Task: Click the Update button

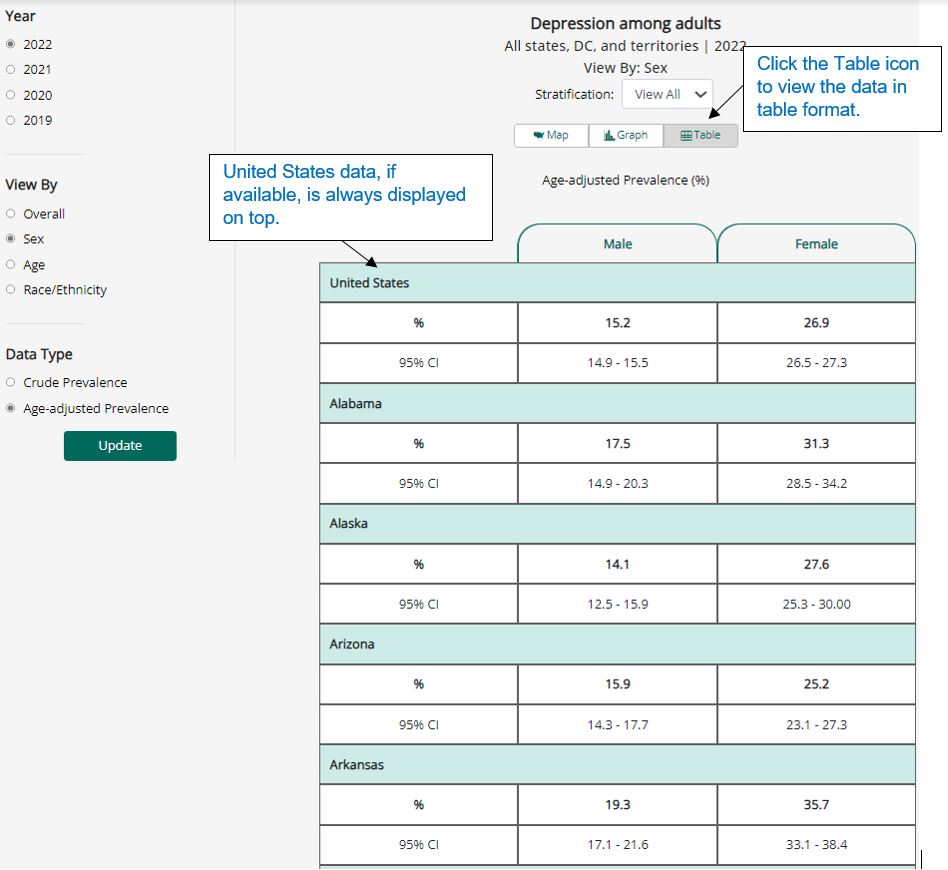Action: tap(119, 446)
